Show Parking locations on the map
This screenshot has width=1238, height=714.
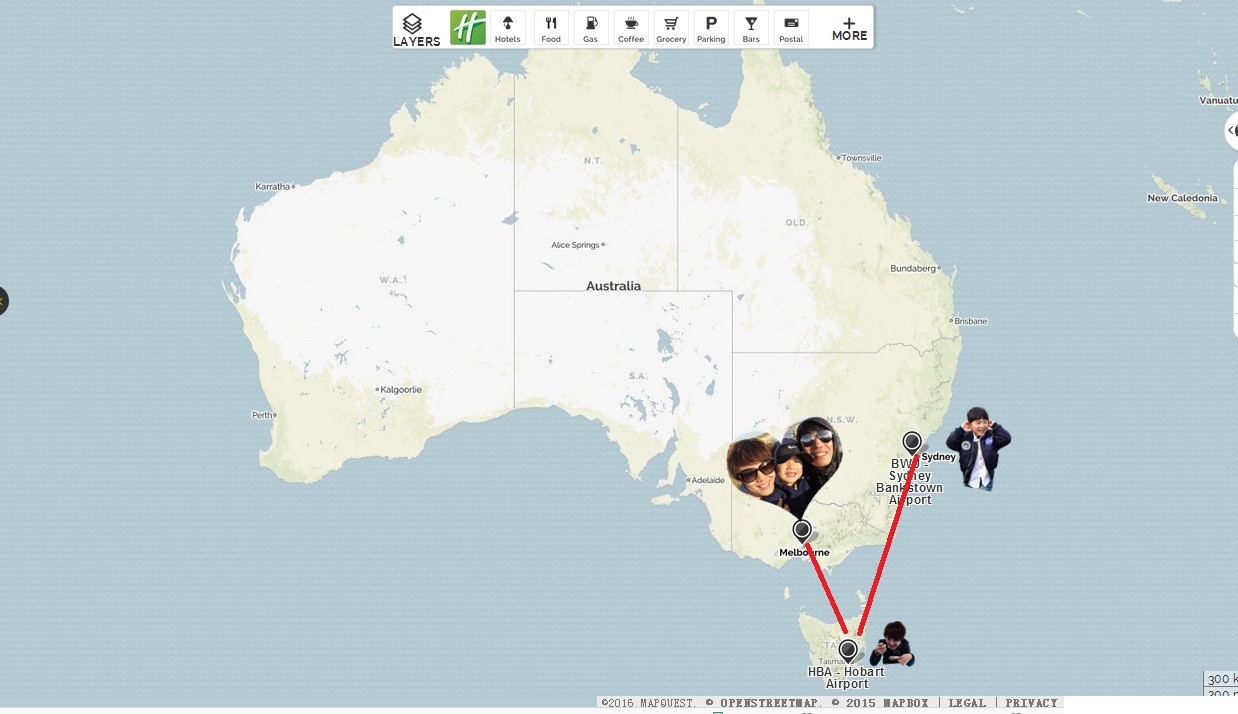tap(711, 28)
